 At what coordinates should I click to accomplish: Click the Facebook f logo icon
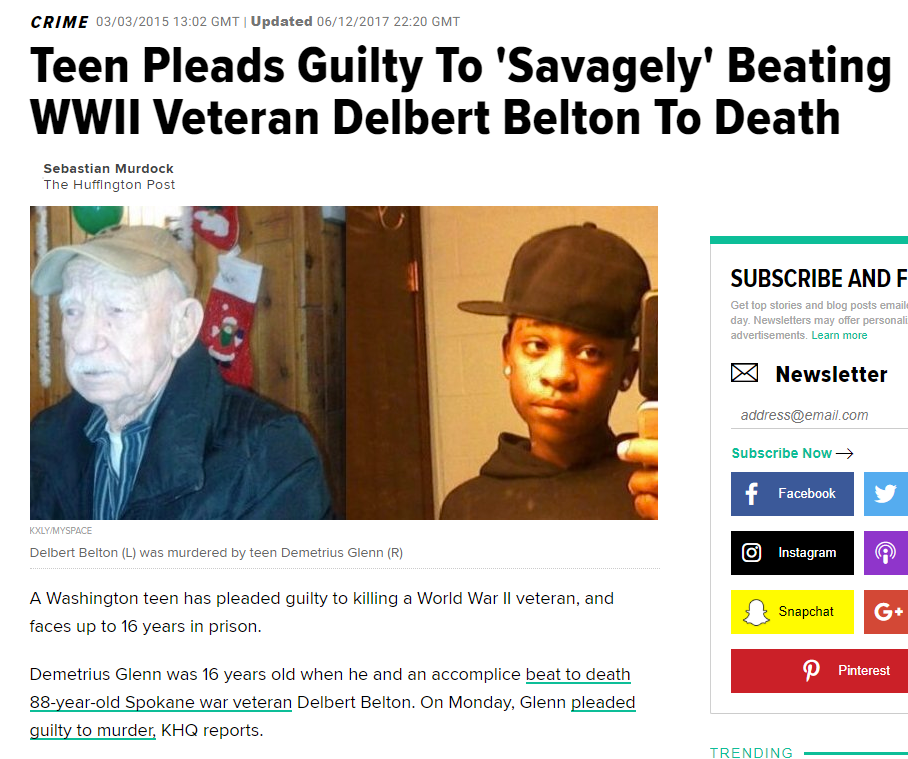751,494
